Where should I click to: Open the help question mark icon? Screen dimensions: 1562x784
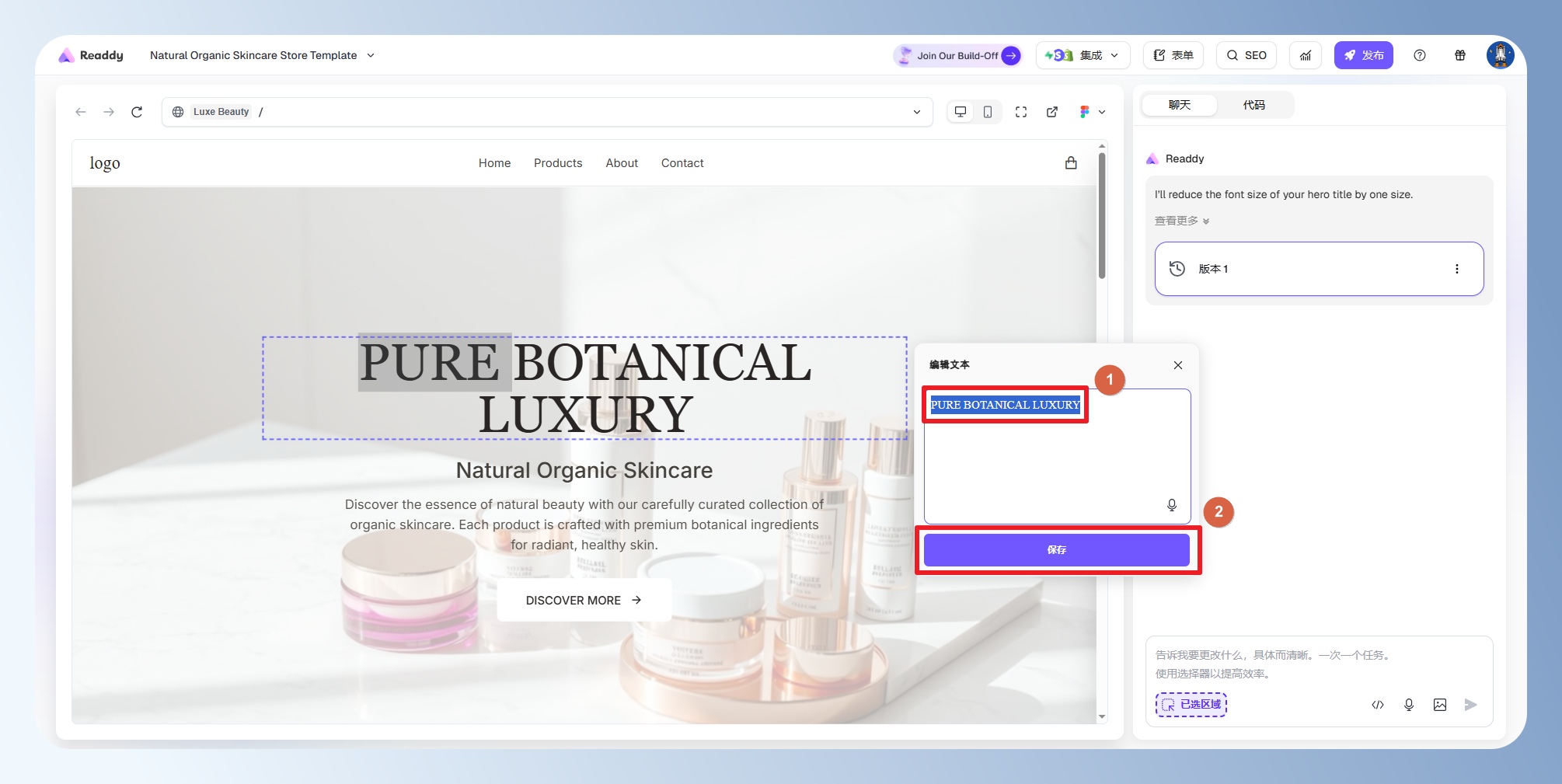point(1420,55)
